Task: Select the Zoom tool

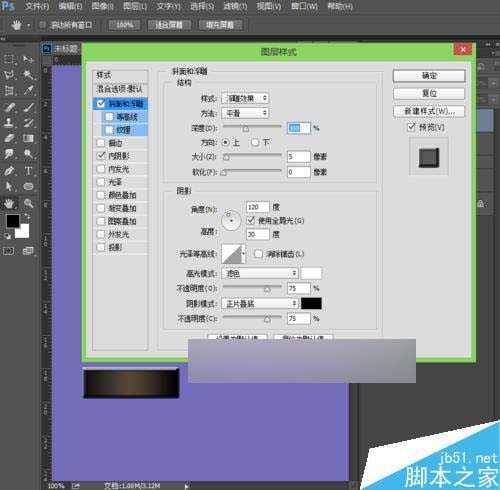Action: click(x=28, y=203)
